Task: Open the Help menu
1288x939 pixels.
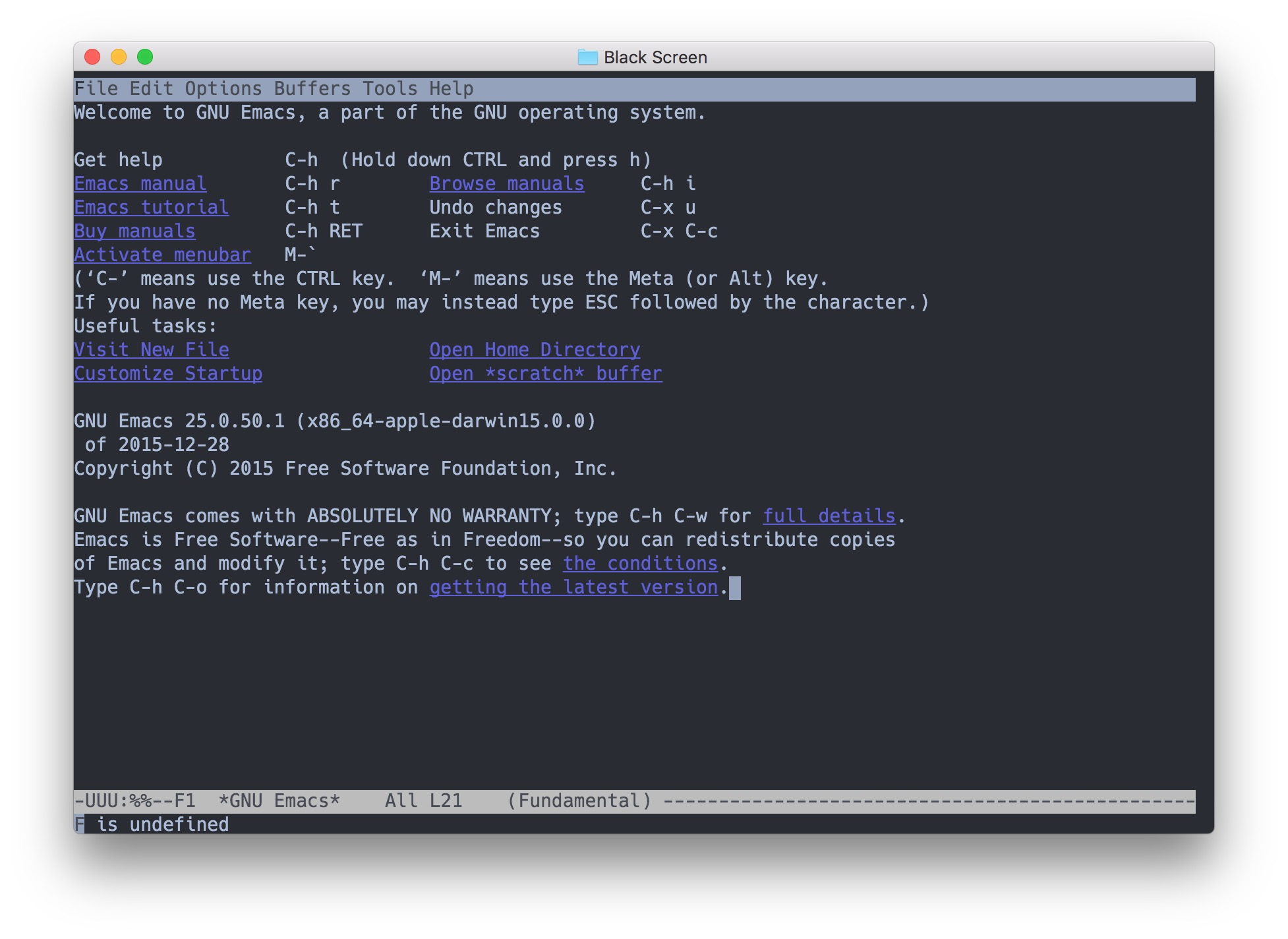Action: (x=451, y=89)
